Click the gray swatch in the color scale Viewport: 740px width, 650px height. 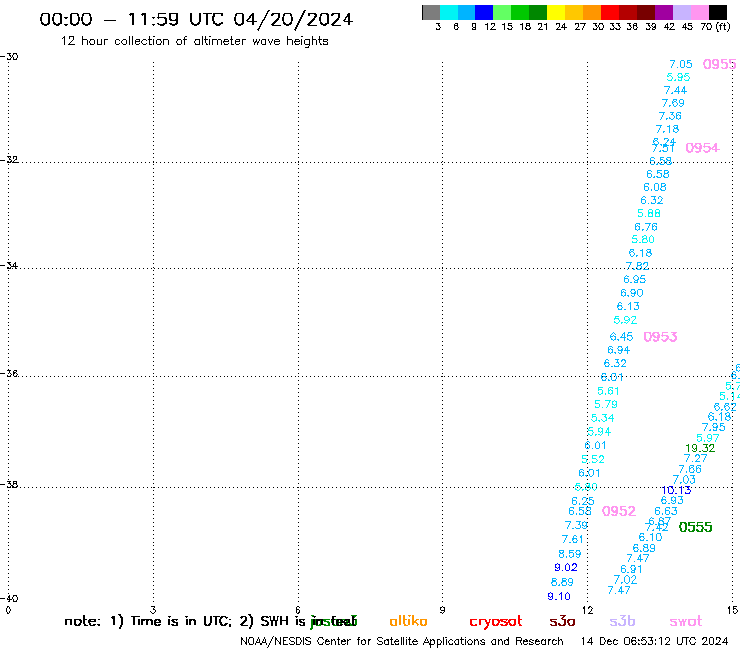[x=431, y=12]
